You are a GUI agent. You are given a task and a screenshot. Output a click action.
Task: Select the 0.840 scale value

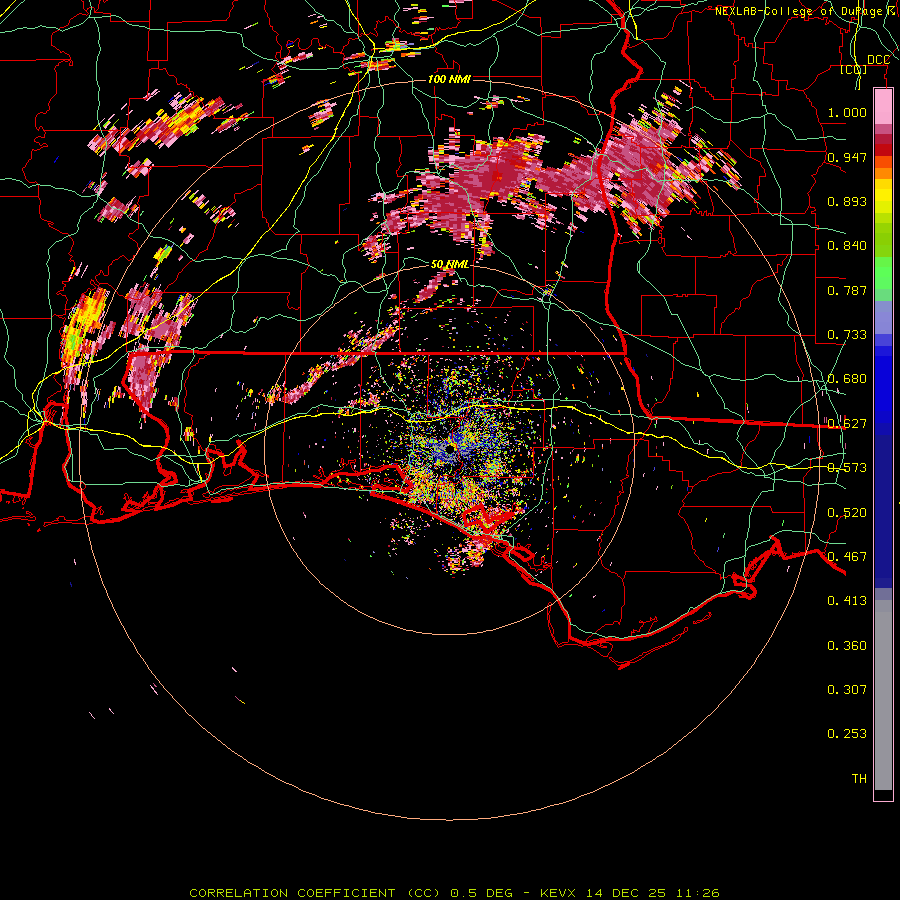click(x=847, y=246)
